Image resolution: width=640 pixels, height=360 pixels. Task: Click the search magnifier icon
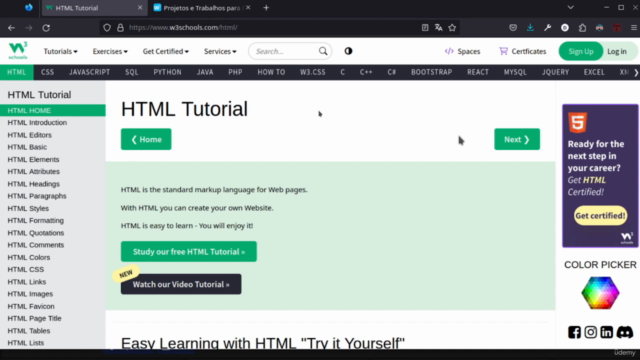(x=323, y=51)
